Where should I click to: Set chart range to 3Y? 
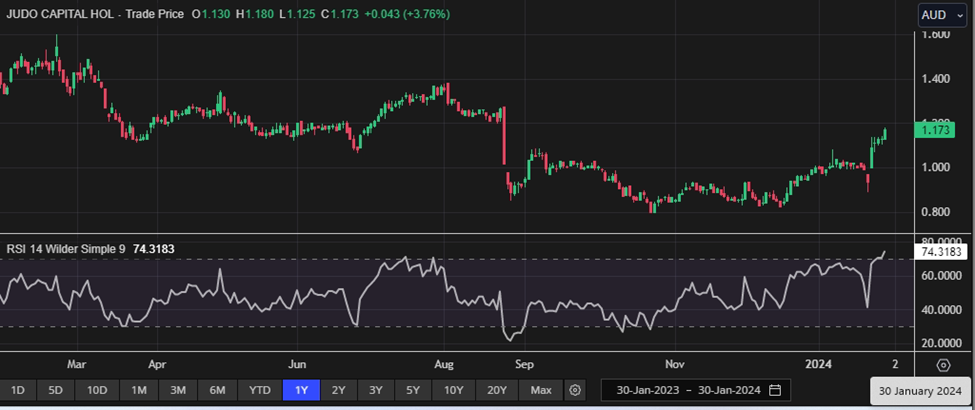point(376,390)
